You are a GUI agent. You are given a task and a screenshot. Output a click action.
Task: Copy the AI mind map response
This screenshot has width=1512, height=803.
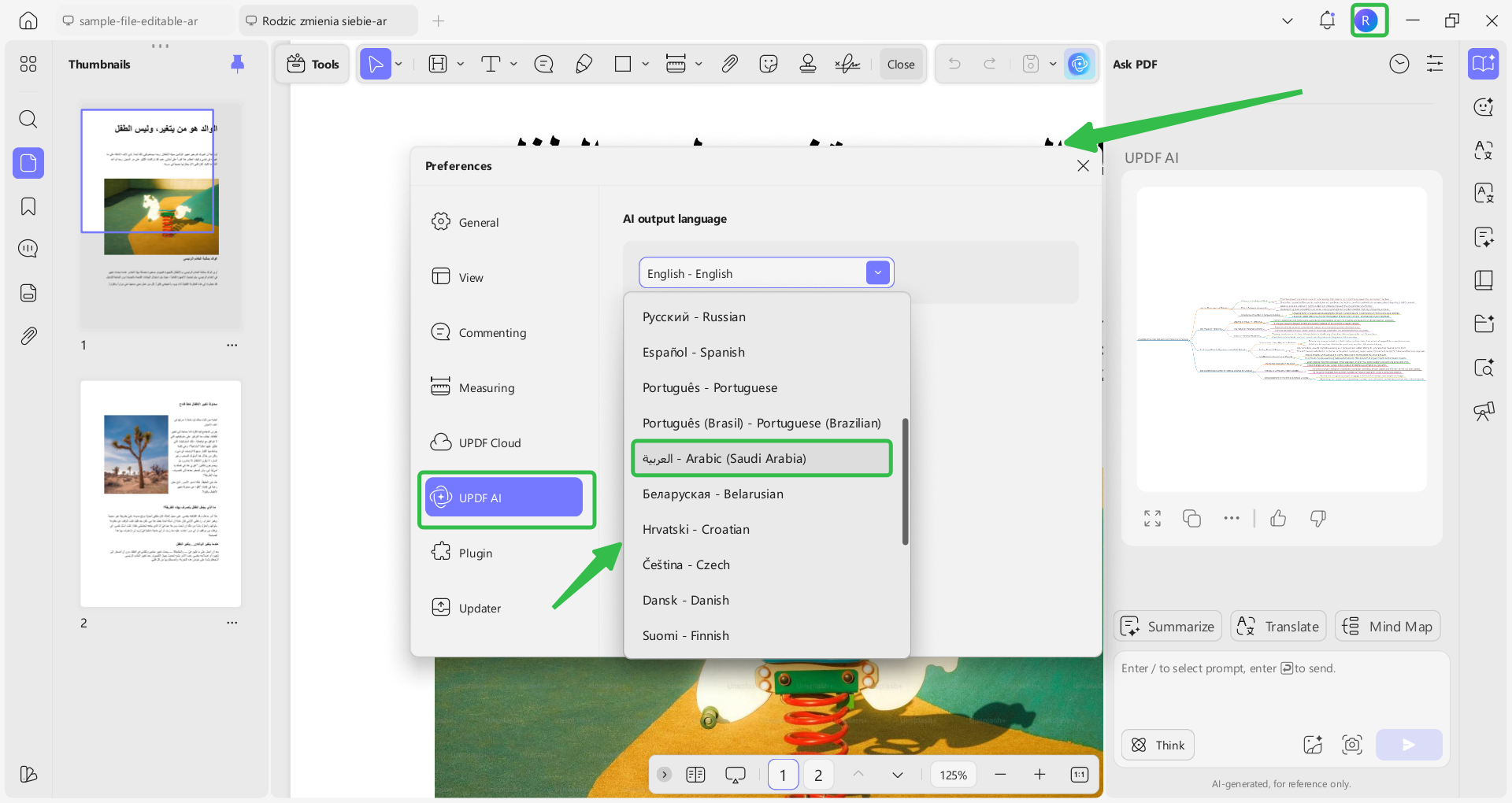click(1191, 518)
